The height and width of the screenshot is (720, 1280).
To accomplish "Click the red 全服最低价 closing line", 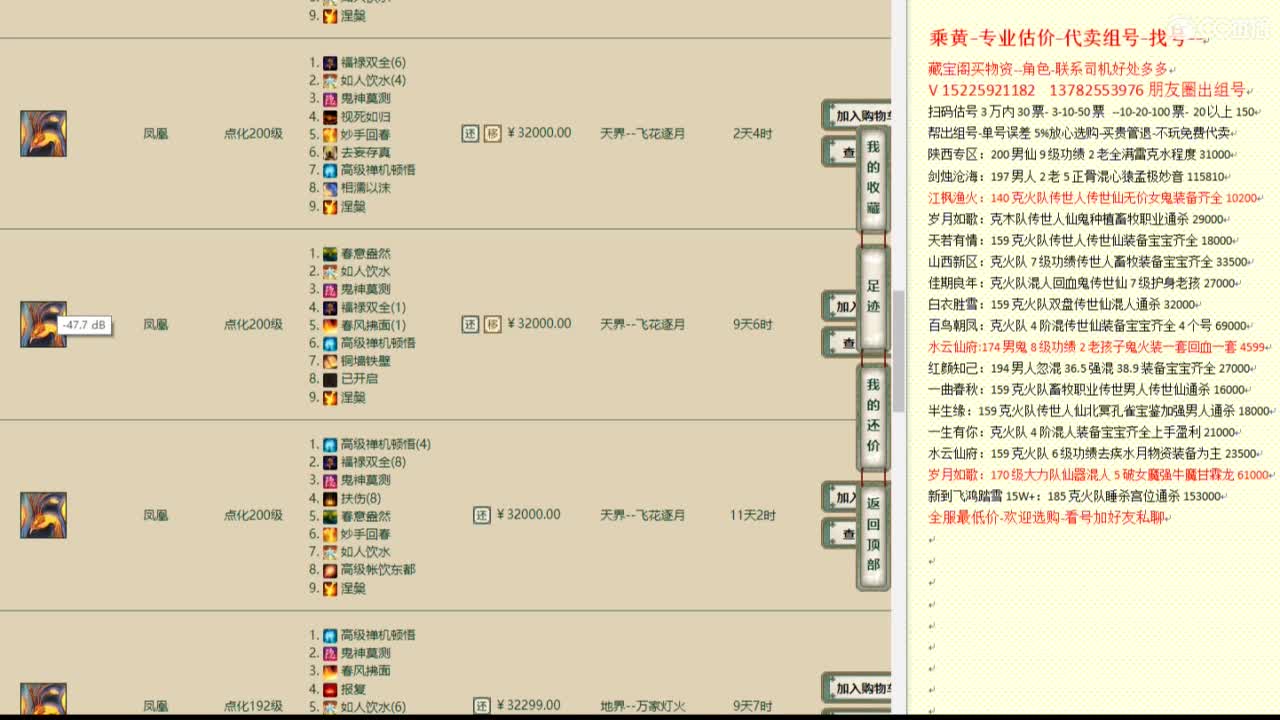I will (1049, 517).
